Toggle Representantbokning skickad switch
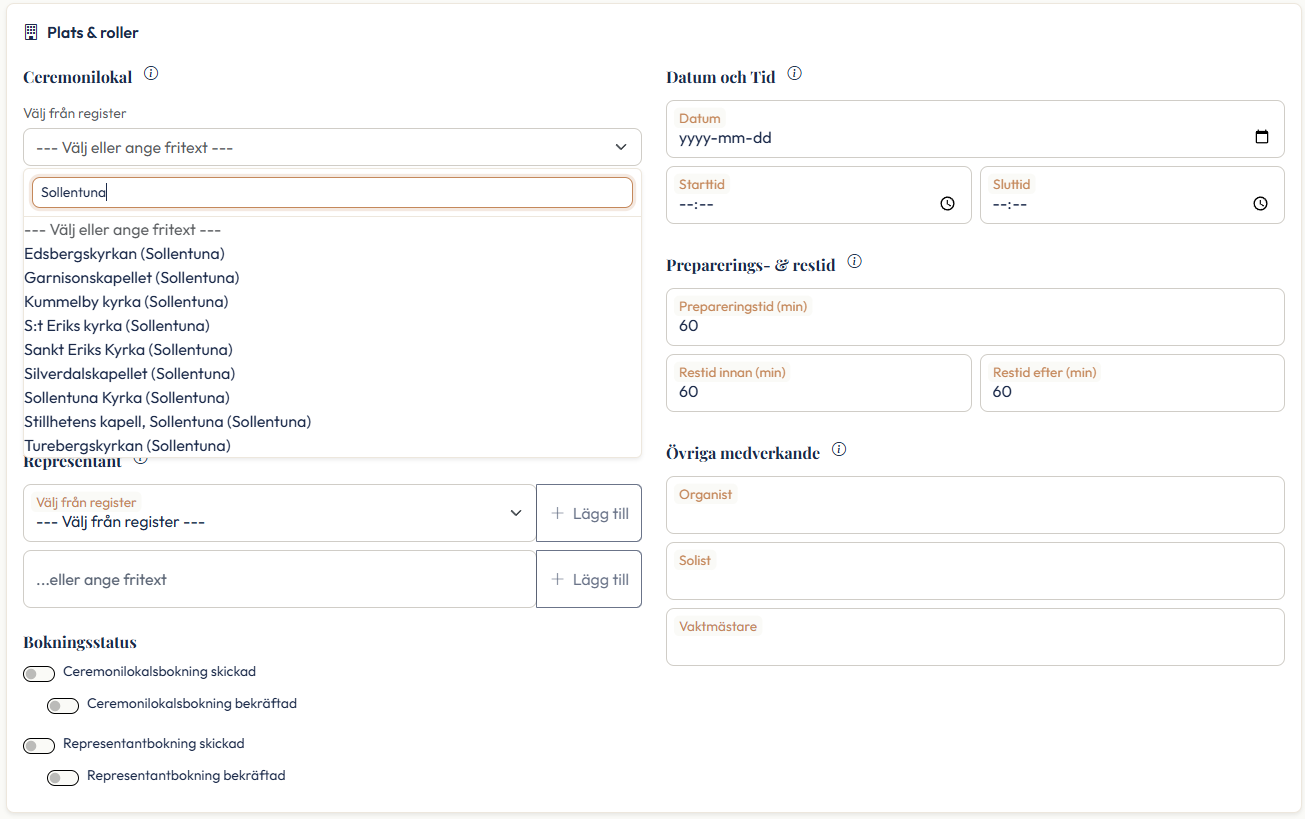Image resolution: width=1305 pixels, height=819 pixels. tap(39, 746)
